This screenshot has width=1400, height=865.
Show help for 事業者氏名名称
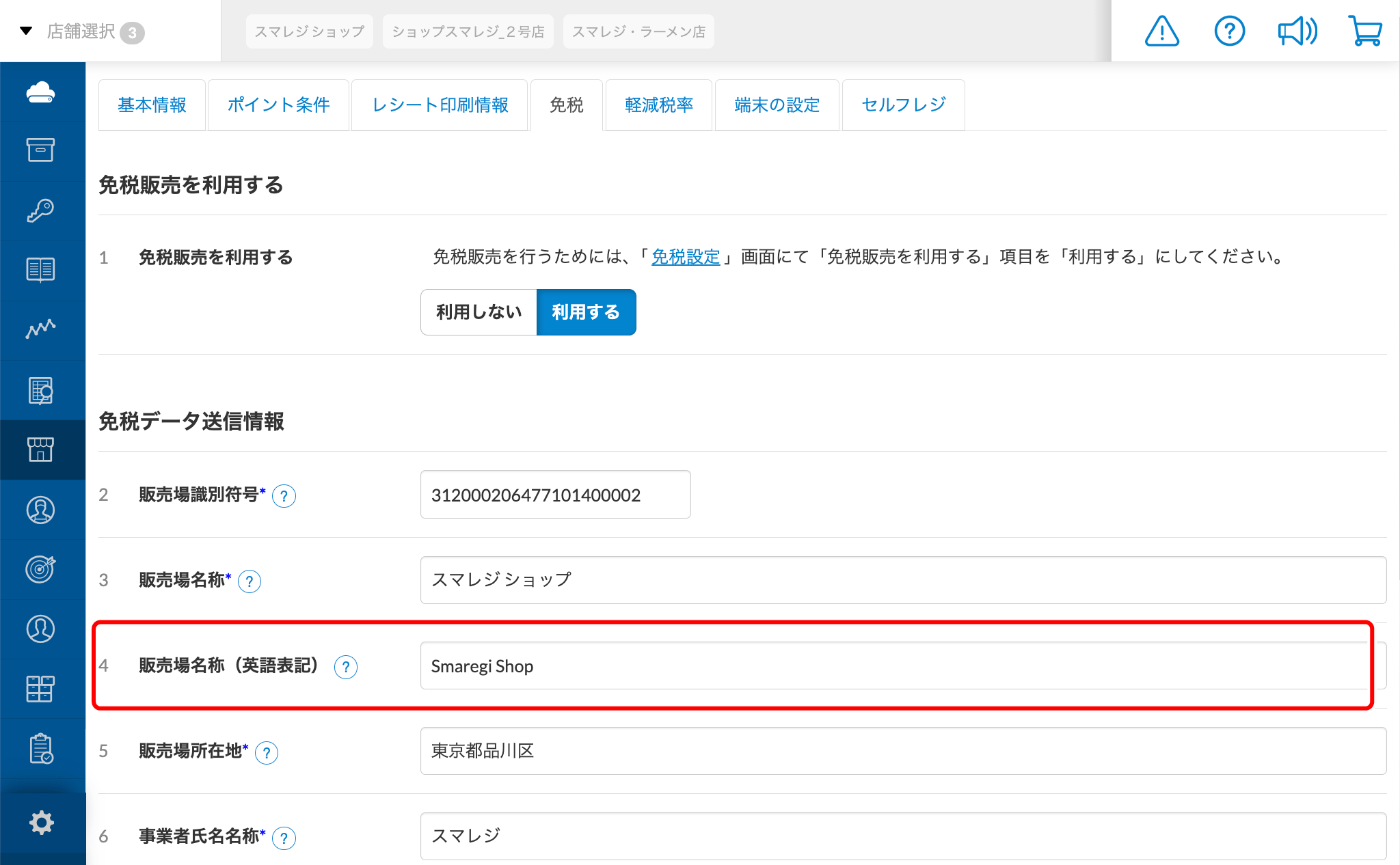(284, 838)
